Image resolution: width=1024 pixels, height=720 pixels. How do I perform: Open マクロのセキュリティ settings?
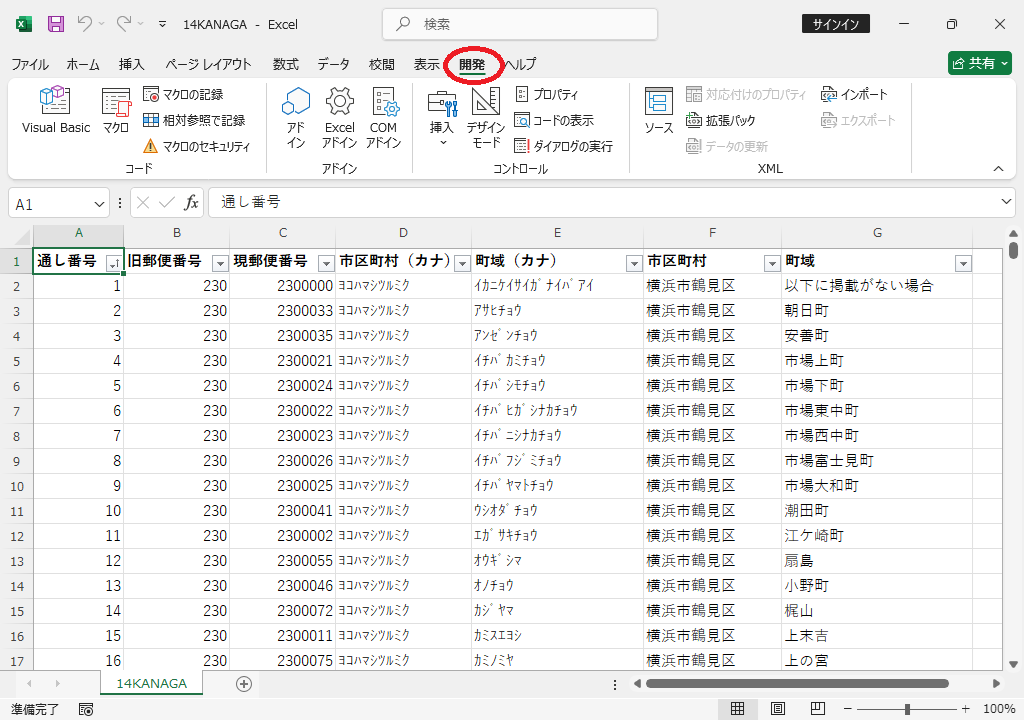click(x=197, y=146)
